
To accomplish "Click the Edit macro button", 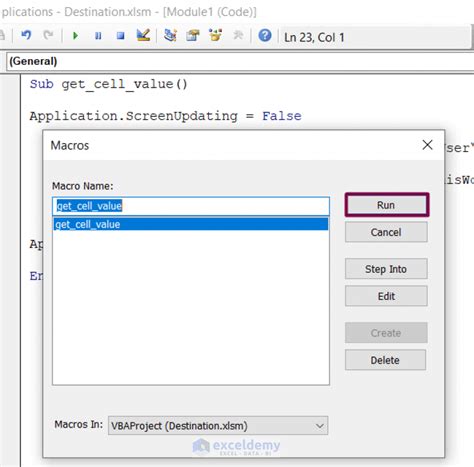I will [386, 296].
